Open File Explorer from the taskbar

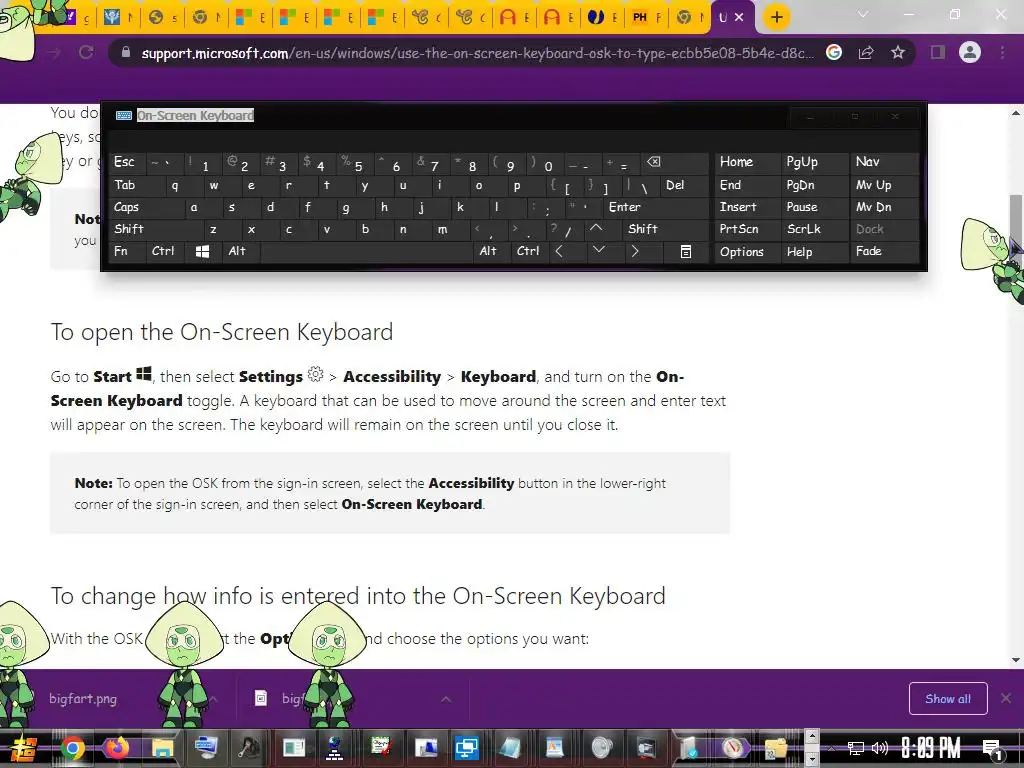[x=162, y=748]
